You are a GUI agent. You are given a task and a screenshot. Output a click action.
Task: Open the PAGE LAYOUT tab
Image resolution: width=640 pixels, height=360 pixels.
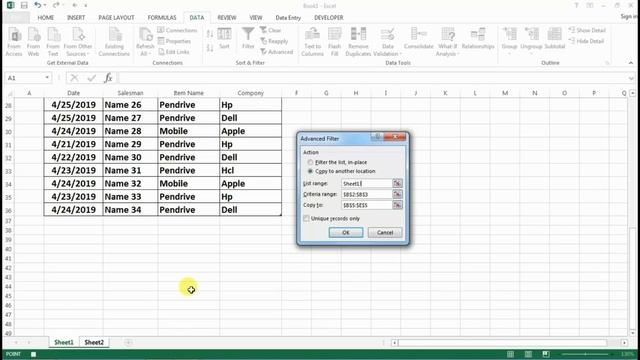[116, 18]
